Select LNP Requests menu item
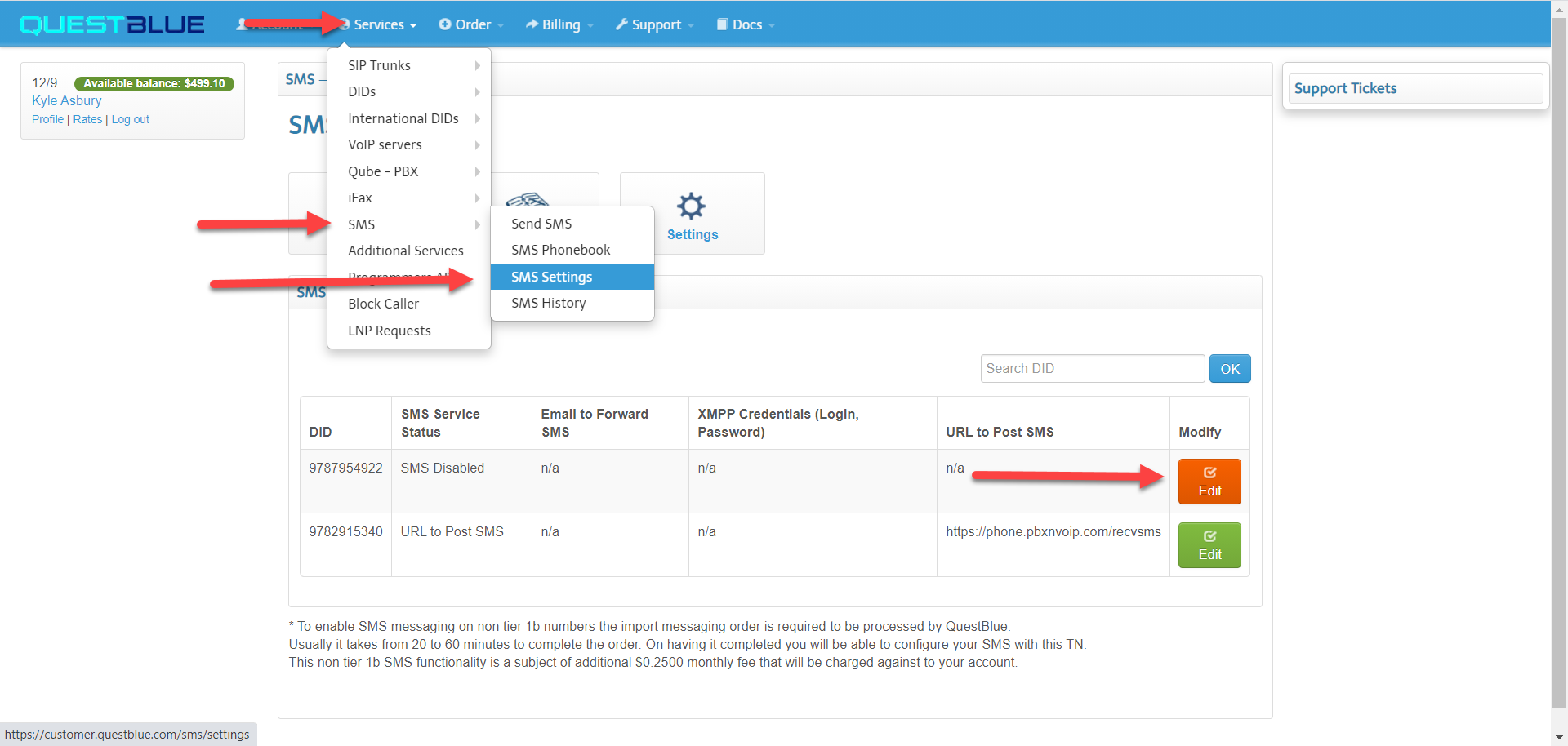Image resolution: width=1568 pixels, height=746 pixels. point(409,331)
